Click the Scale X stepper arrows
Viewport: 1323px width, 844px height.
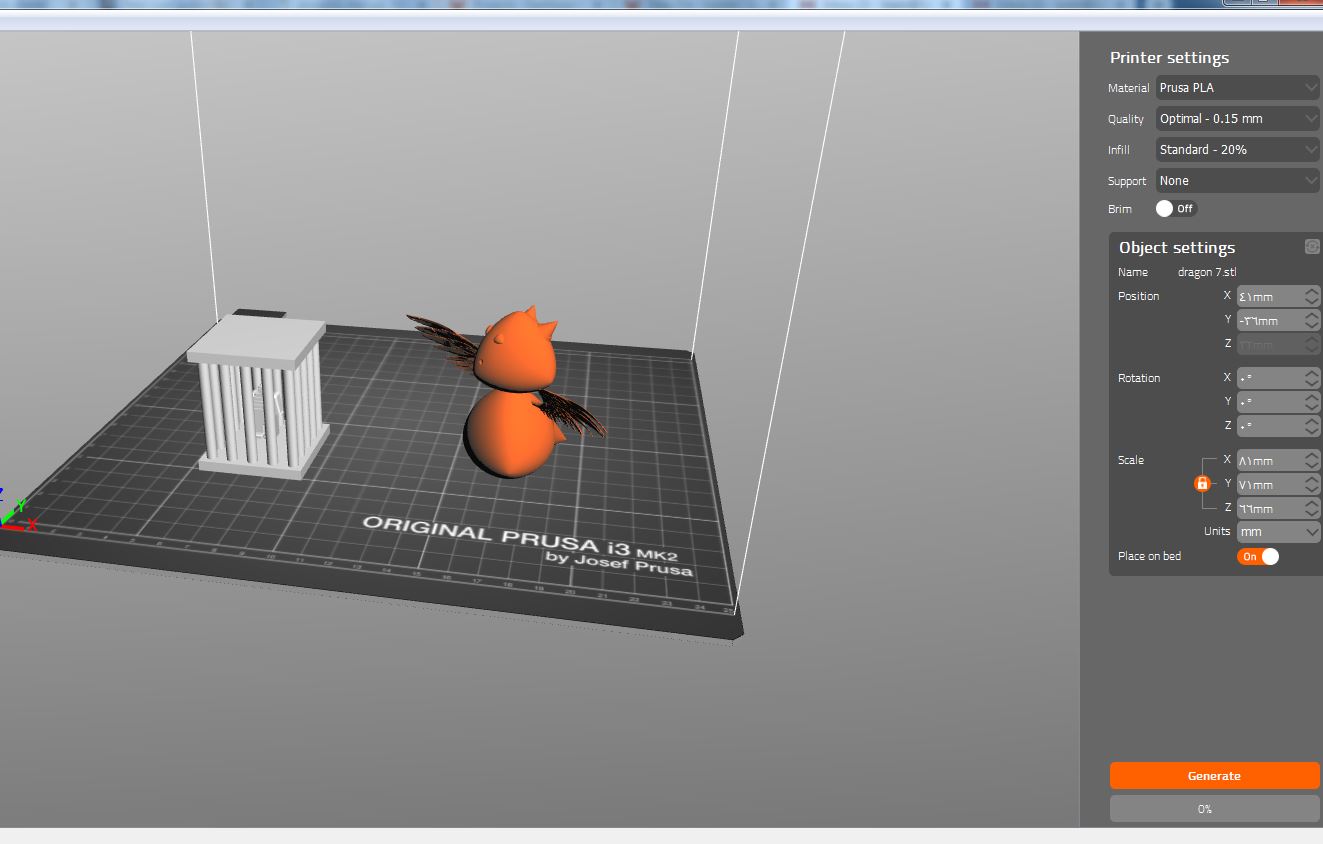tap(1312, 461)
